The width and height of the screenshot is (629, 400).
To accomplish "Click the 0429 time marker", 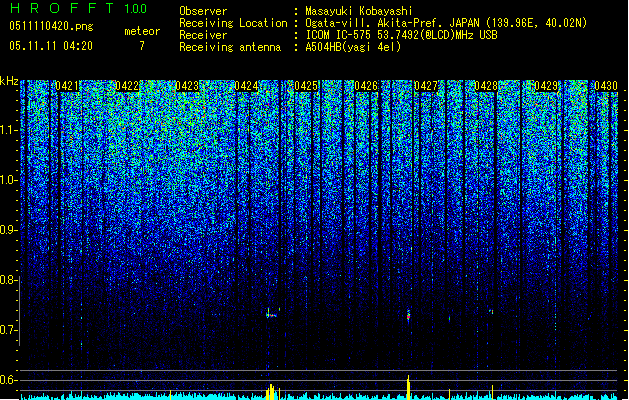I will pos(546,86).
